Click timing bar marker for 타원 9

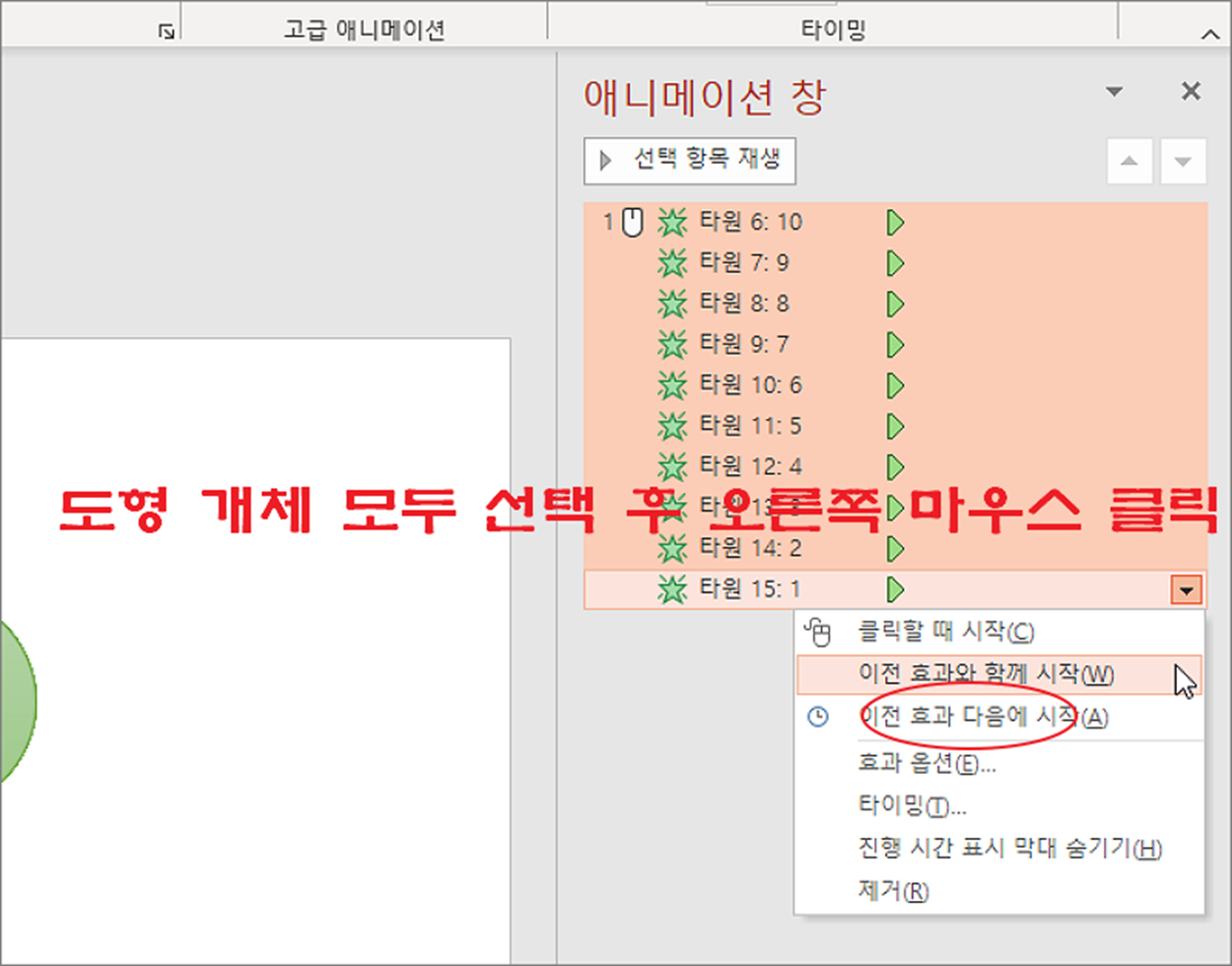[895, 344]
